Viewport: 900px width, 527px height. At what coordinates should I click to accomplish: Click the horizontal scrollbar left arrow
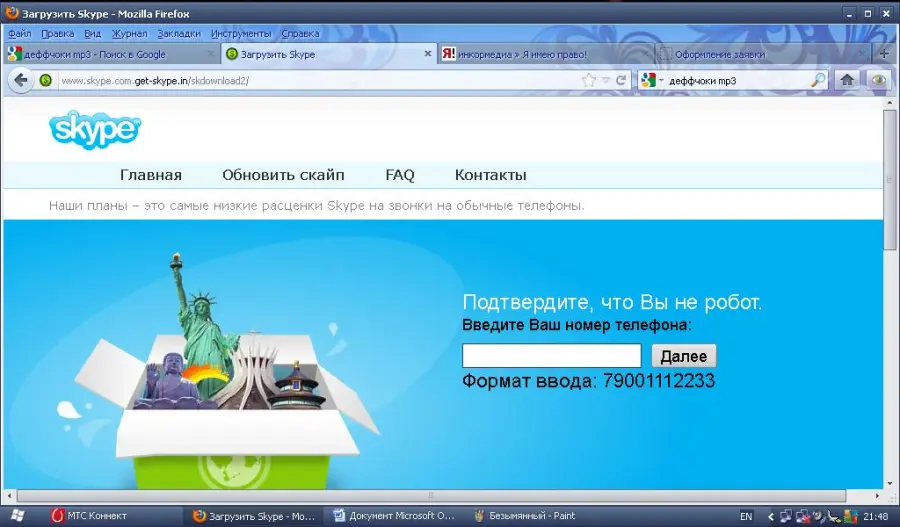(9, 495)
